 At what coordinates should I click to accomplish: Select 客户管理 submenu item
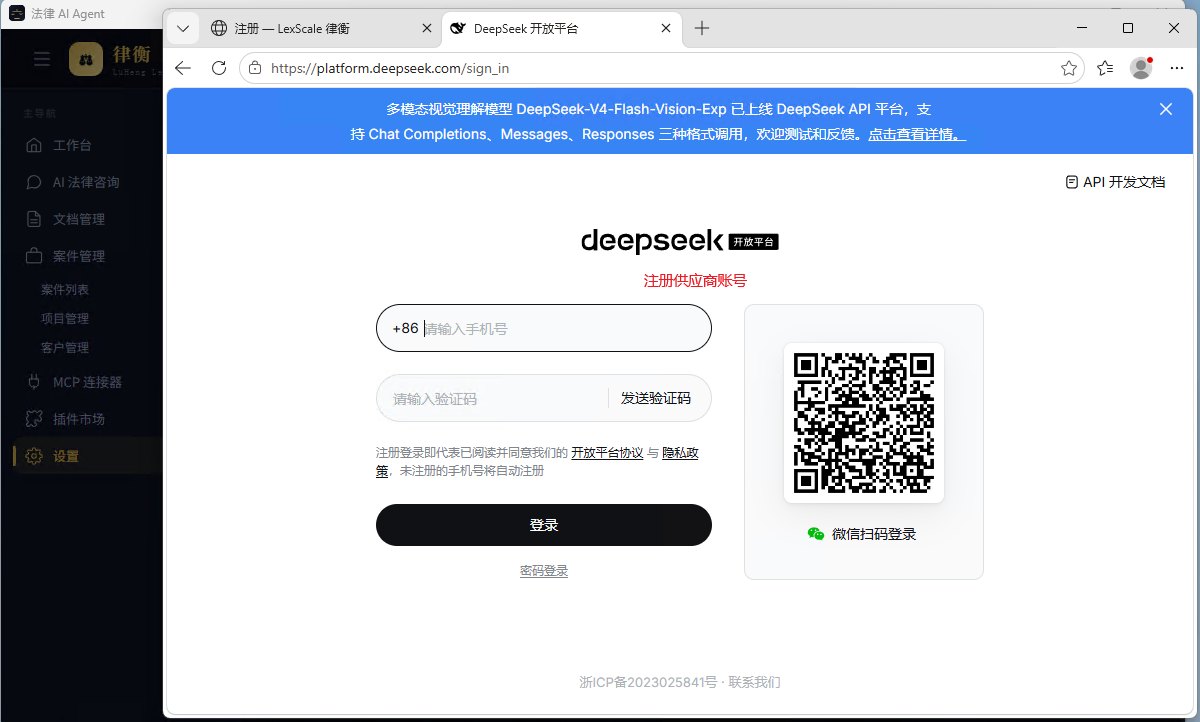(x=65, y=348)
